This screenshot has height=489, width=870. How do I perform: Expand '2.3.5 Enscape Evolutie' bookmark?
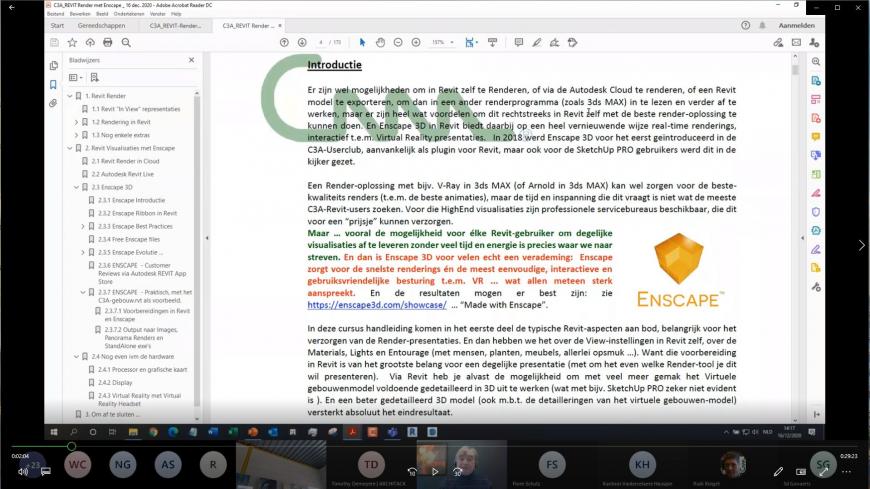click(83, 253)
